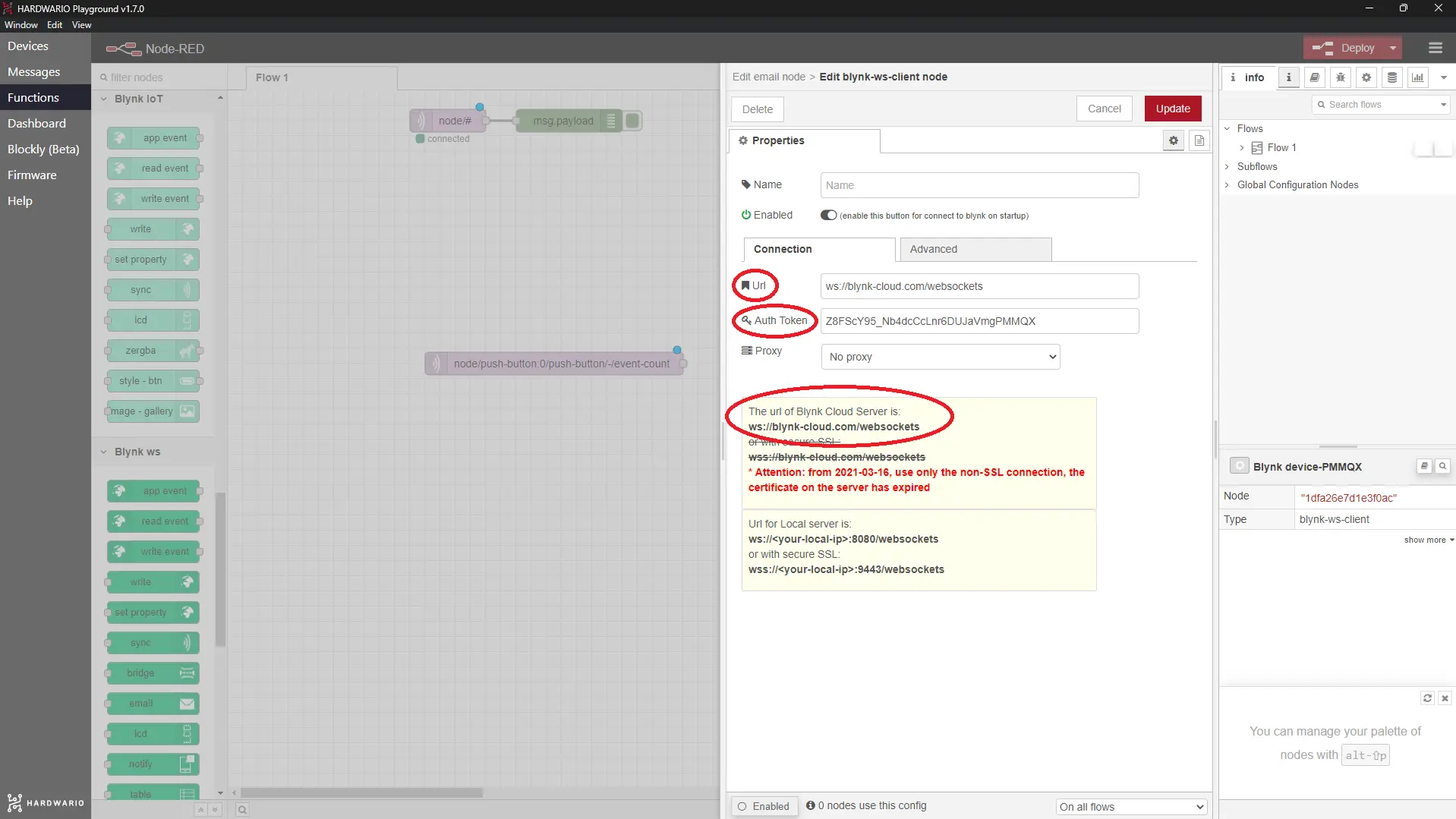Click the Blynk IoT style-btn node in the palette

click(154, 381)
